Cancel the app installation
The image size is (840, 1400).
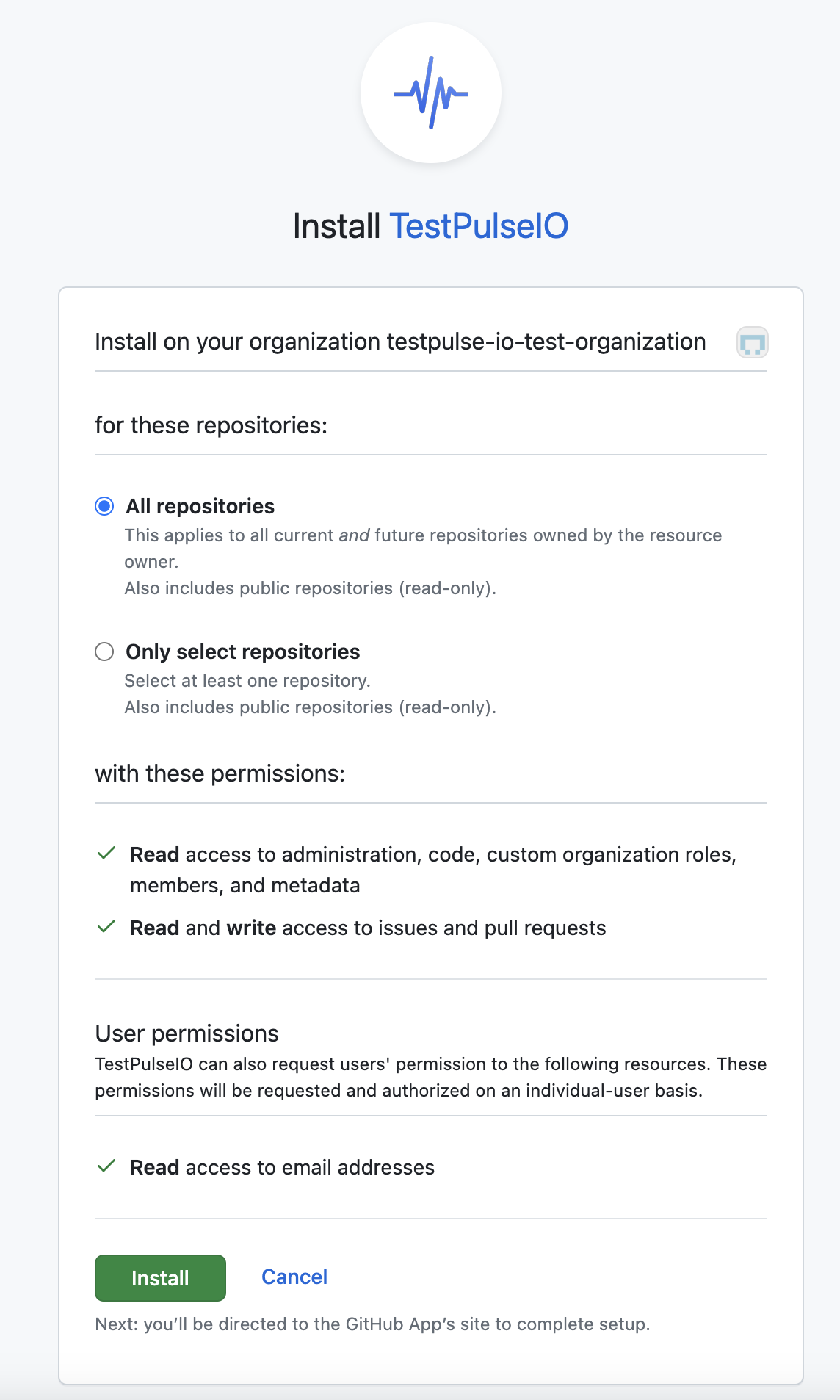tap(294, 1277)
